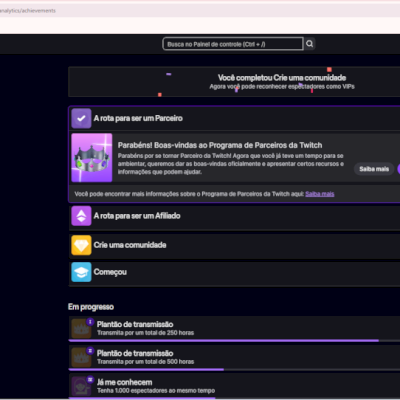Open the underlined Saiba mais link
The image size is (400, 400).
[319, 194]
